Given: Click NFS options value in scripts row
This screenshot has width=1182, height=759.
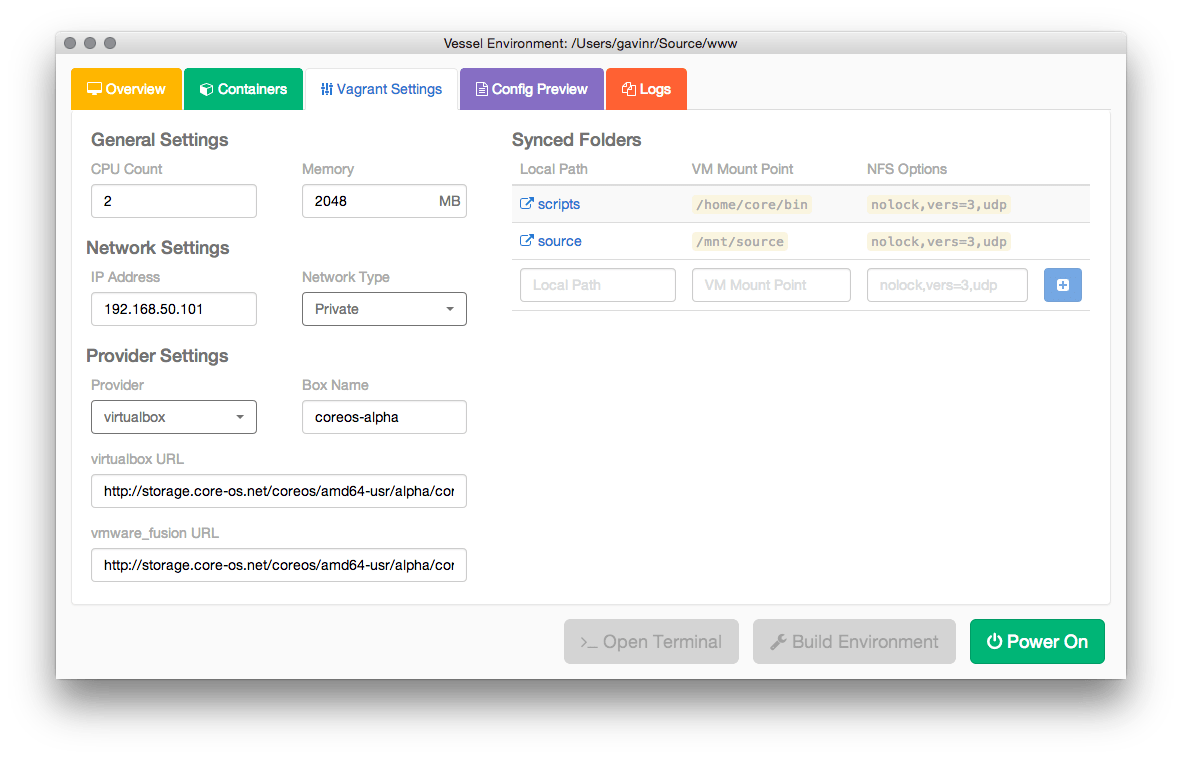Looking at the screenshot, I should (939, 204).
